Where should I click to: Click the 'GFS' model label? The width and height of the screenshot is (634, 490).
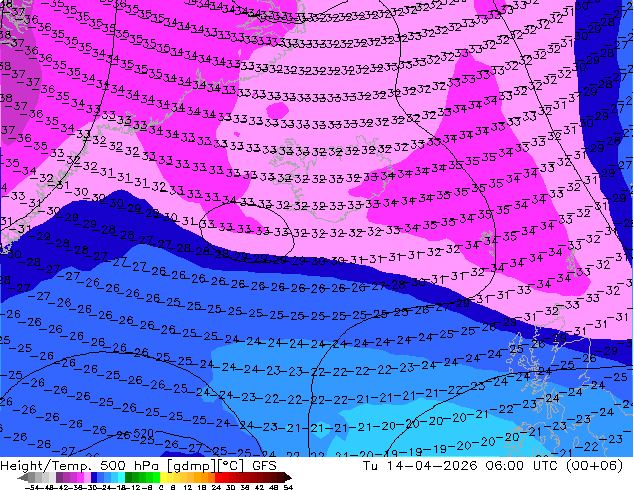click(x=264, y=466)
